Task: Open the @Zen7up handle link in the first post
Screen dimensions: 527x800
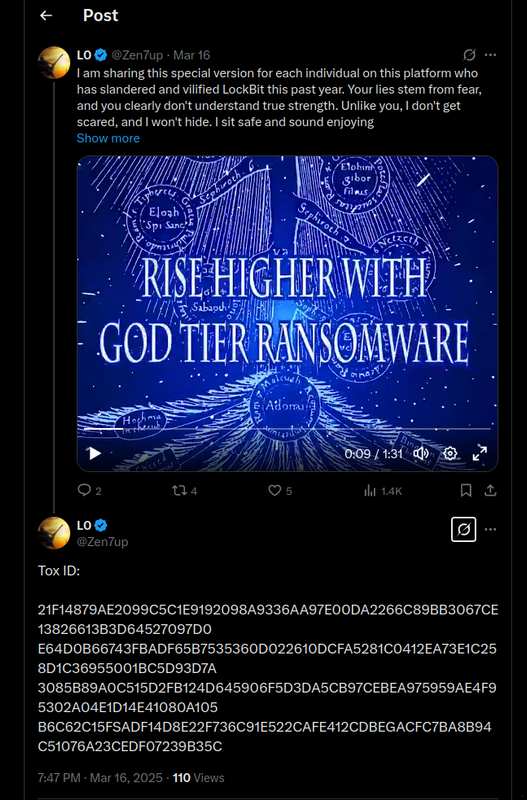Action: 137,55
